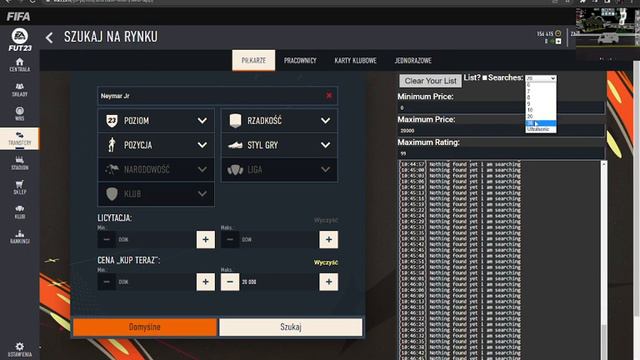Open Stadion in the sidebar

[x=20, y=163]
